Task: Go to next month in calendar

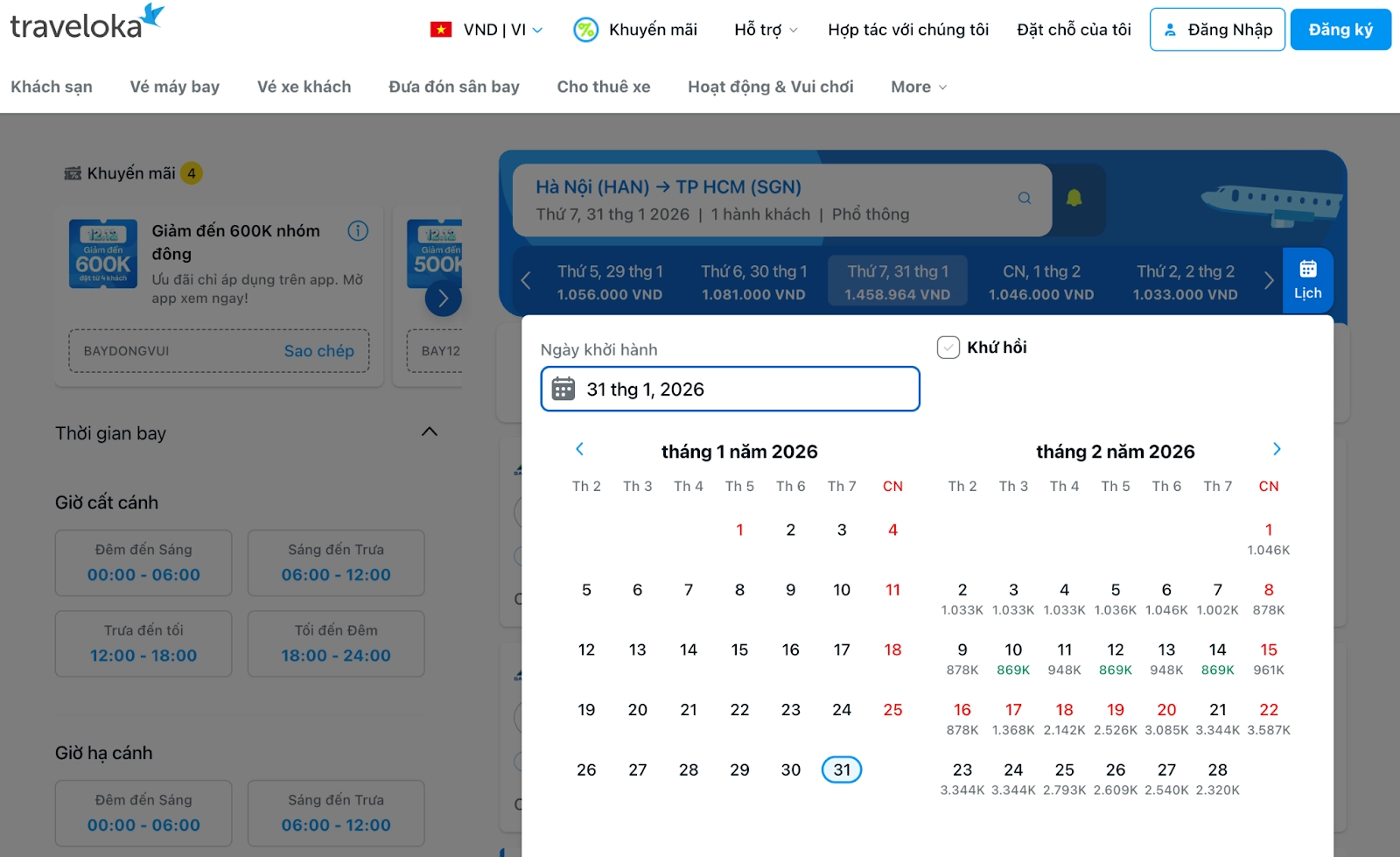Action: tap(1277, 449)
